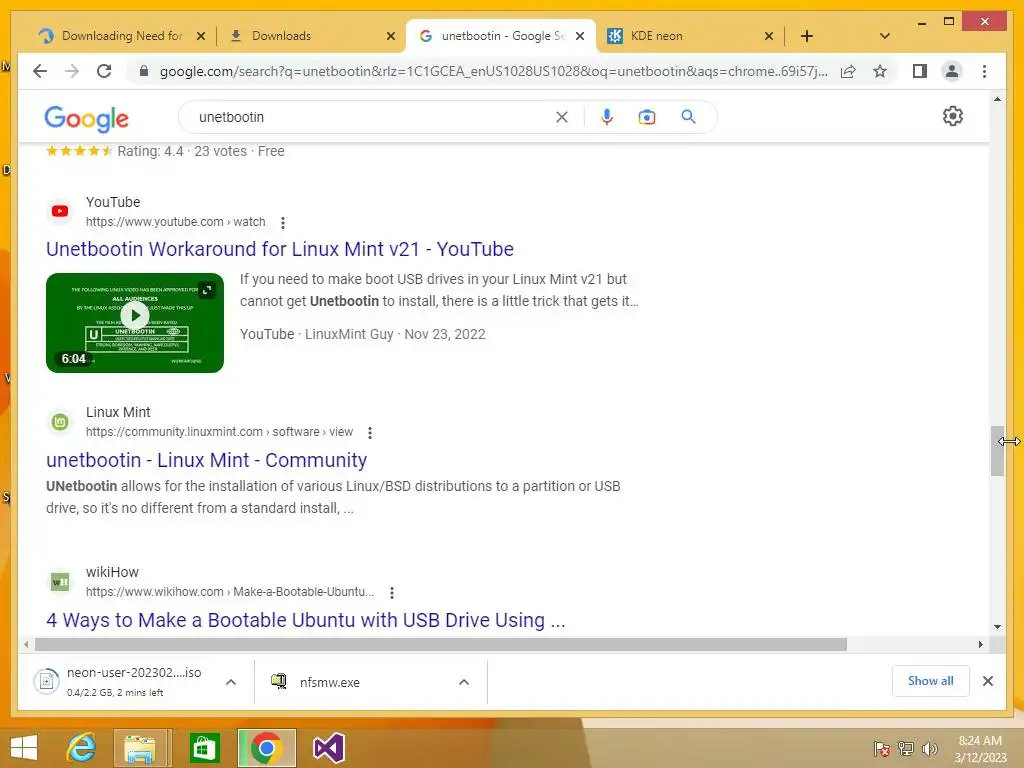The height and width of the screenshot is (768, 1024).
Task: Open more options for the YouTube result
Action: (x=283, y=223)
